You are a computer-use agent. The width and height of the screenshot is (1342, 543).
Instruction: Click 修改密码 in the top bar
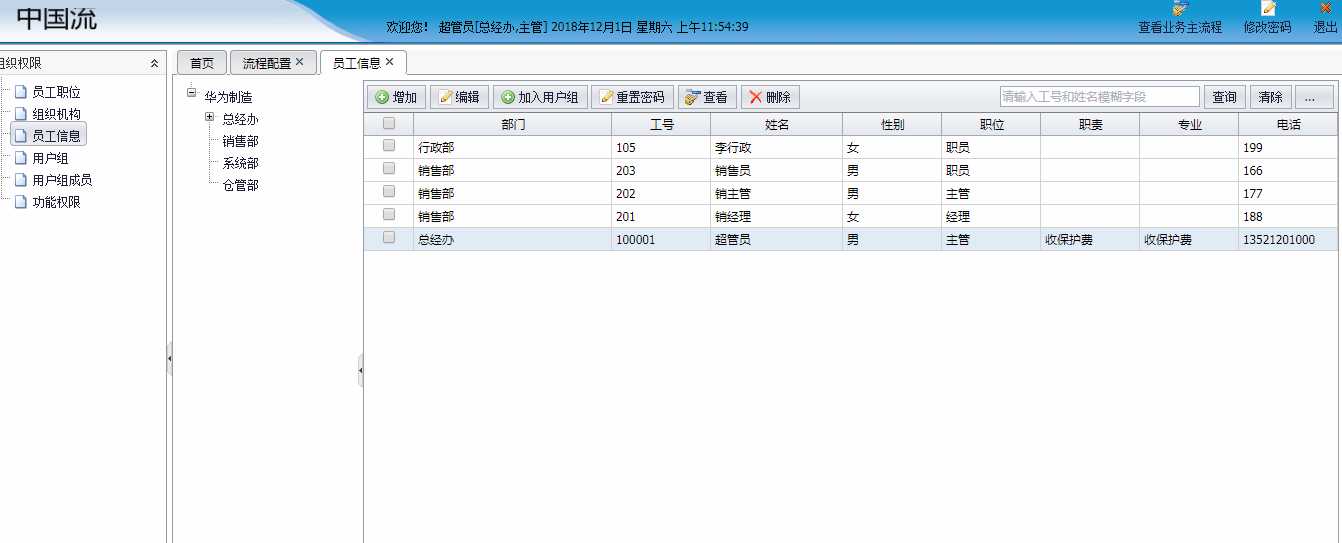(x=1267, y=19)
